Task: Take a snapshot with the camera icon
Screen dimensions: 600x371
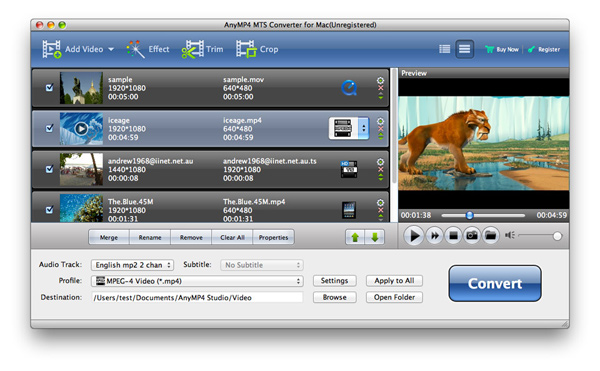Action: pyautogui.click(x=472, y=235)
